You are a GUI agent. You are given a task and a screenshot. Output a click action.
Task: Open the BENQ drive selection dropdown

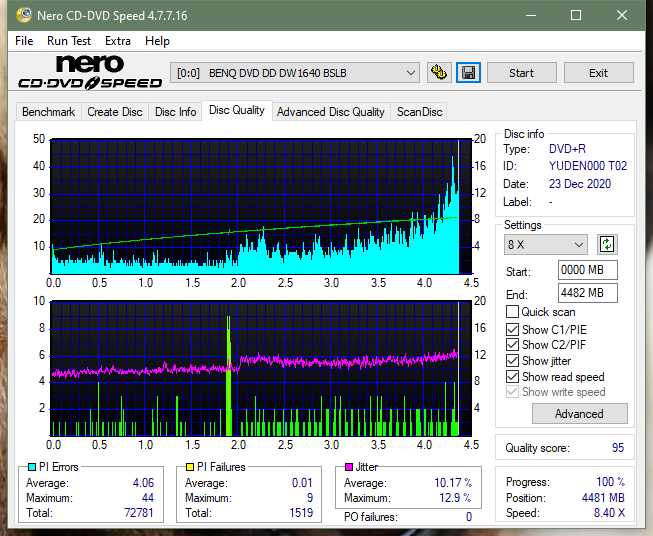pos(294,73)
